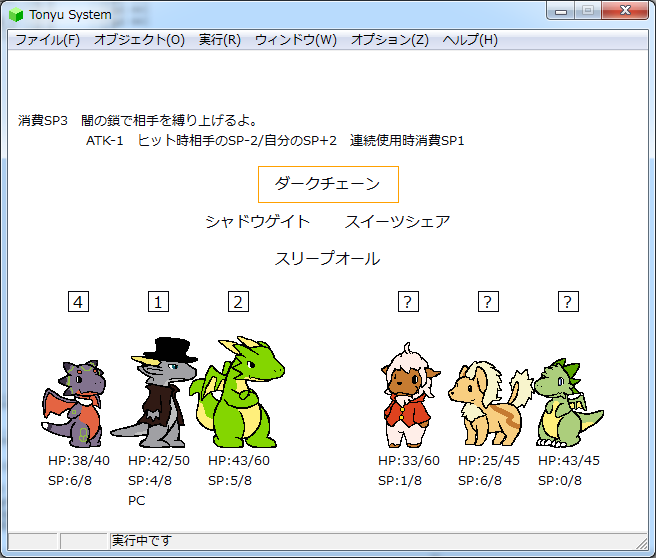The height and width of the screenshot is (558, 656).
Task: Click the order box showing 1
Action: coord(158,302)
